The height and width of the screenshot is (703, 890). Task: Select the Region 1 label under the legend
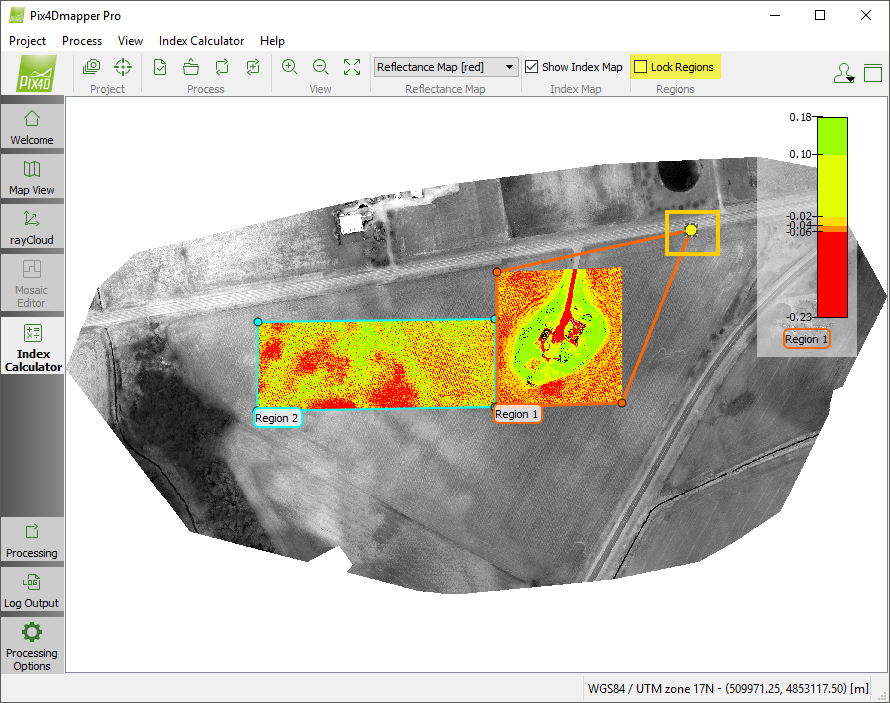click(x=806, y=339)
